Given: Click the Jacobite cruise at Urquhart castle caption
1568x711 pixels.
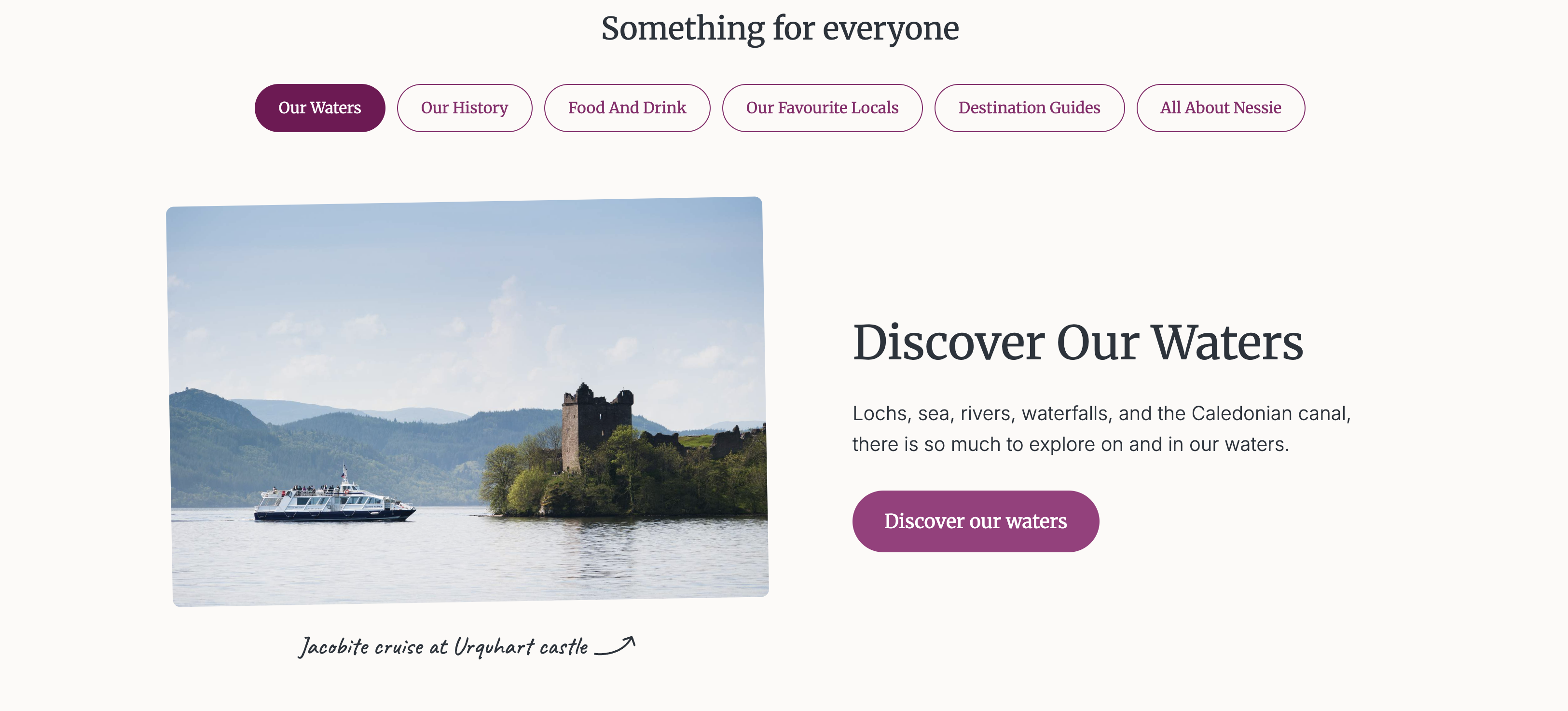Looking at the screenshot, I should (443, 646).
